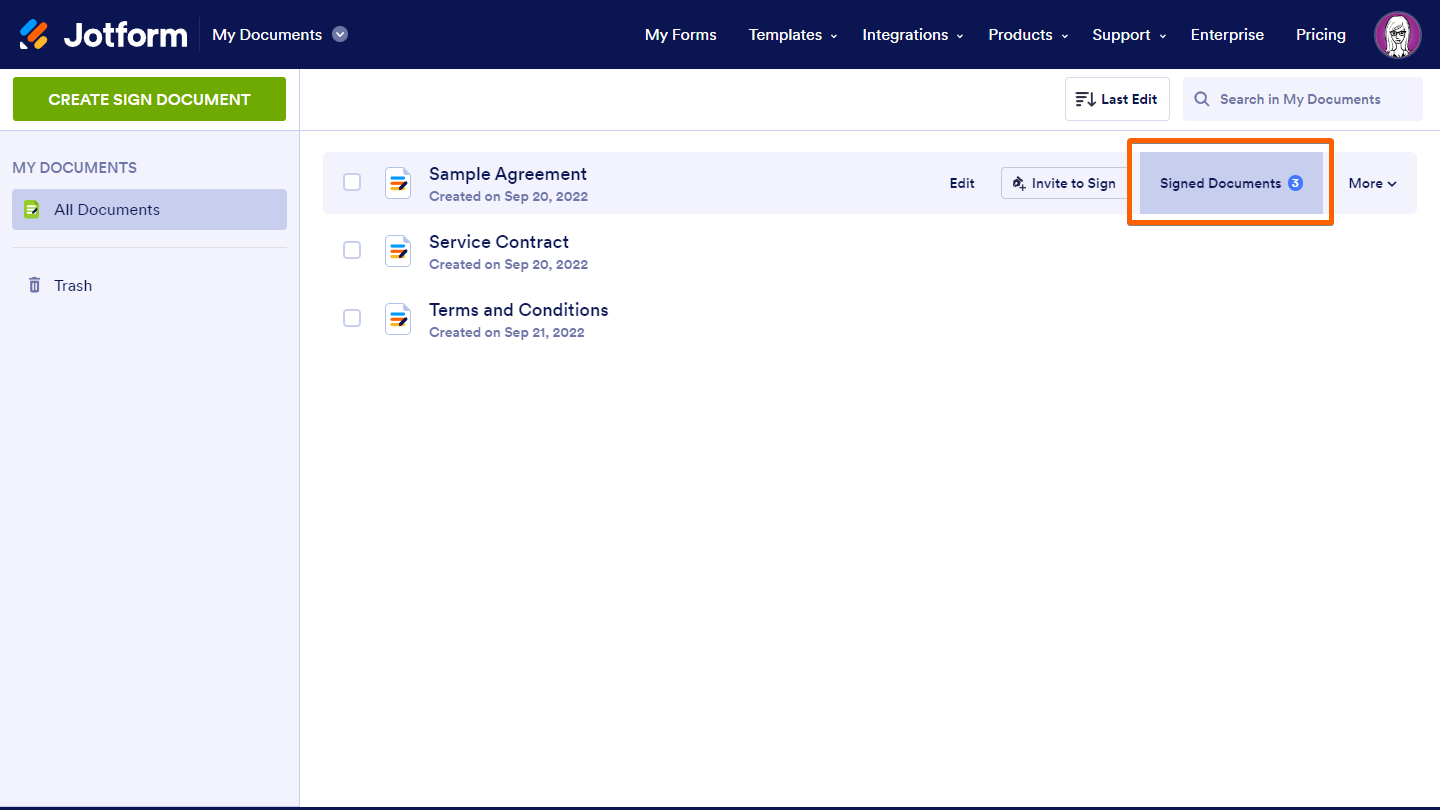Go to My Forms
This screenshot has height=810, width=1440.
(680, 35)
